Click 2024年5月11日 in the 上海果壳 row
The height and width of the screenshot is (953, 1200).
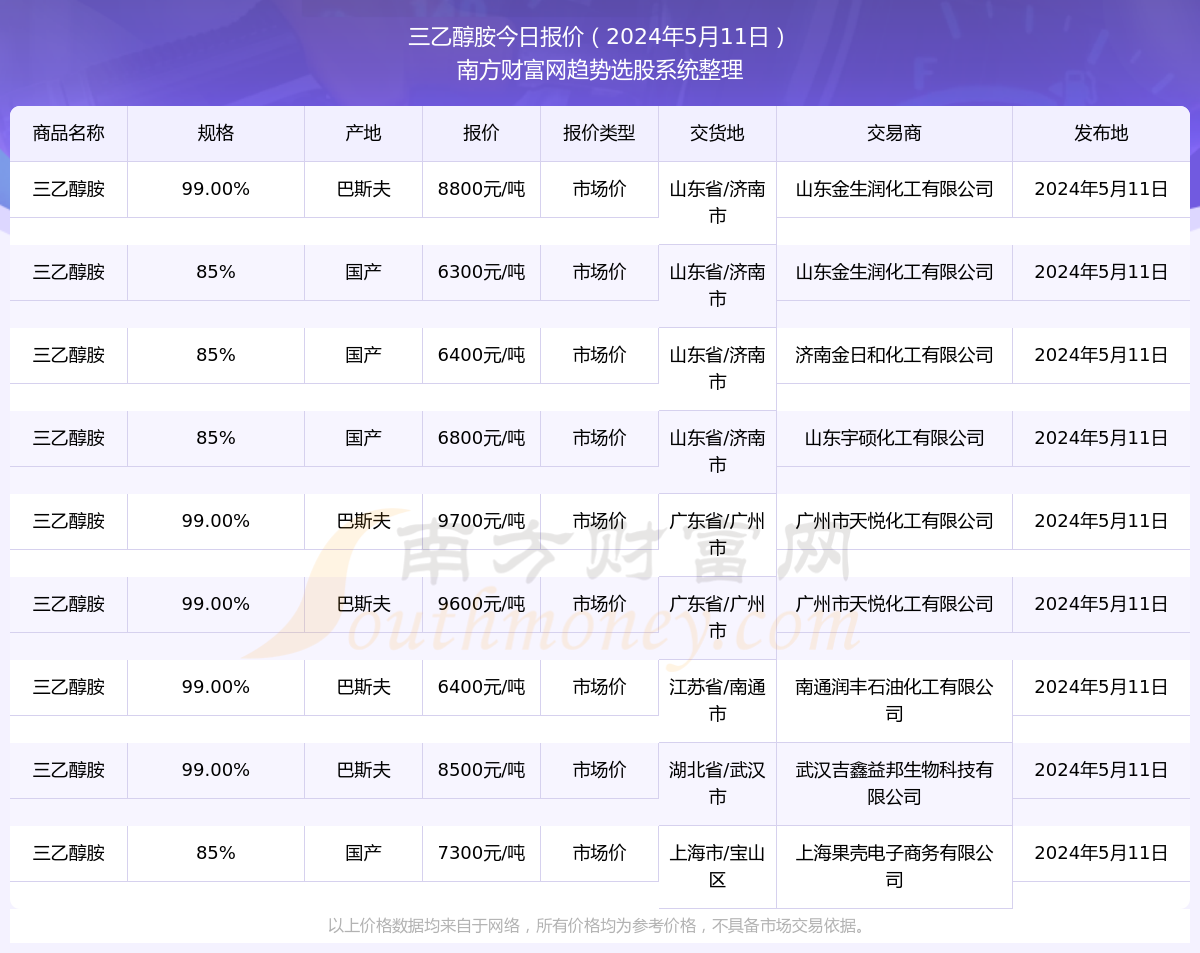click(1101, 852)
